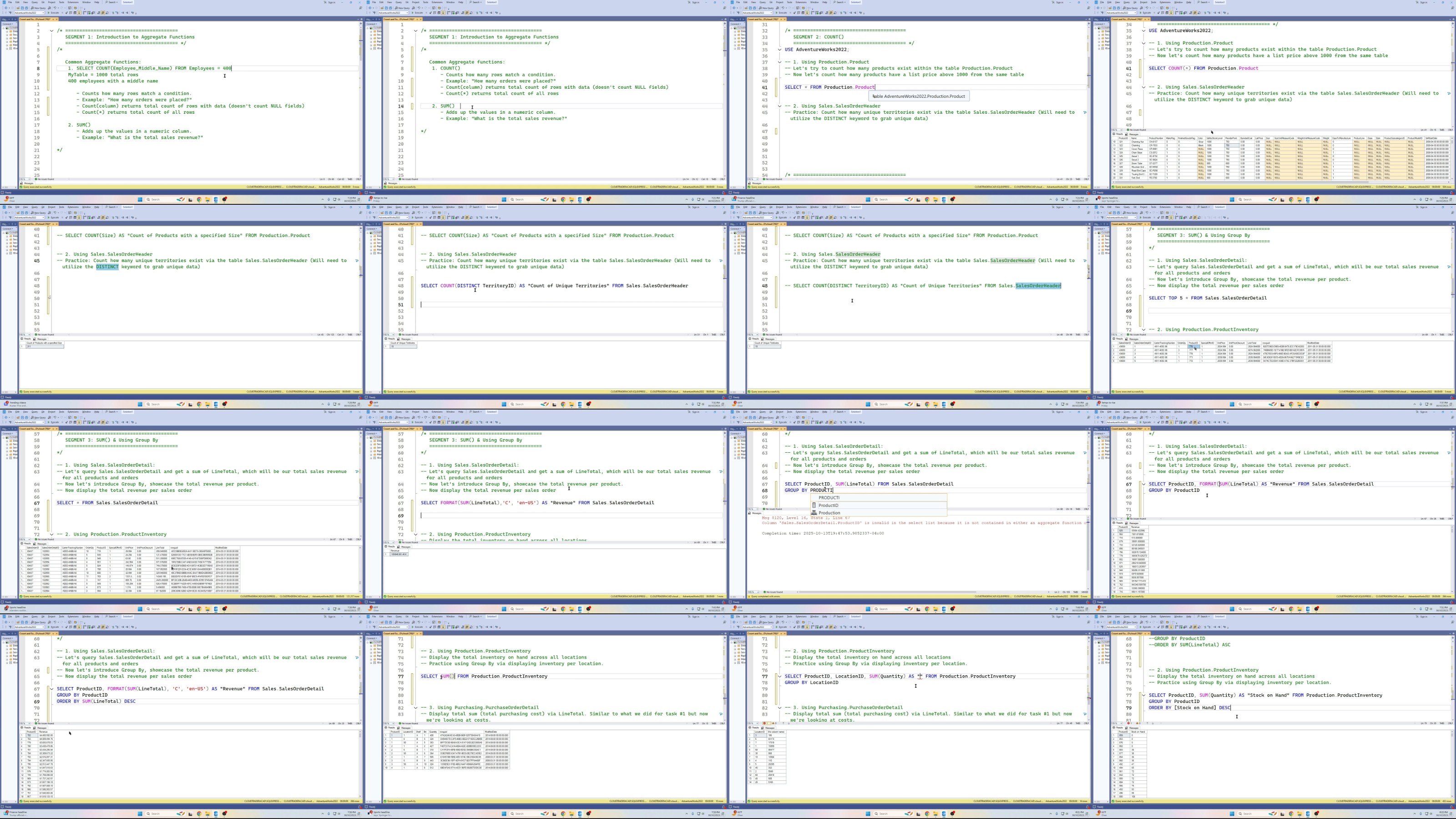Click the Parse checkmark icon in TOP 5 query window
1456x819 pixels.
1158,217
